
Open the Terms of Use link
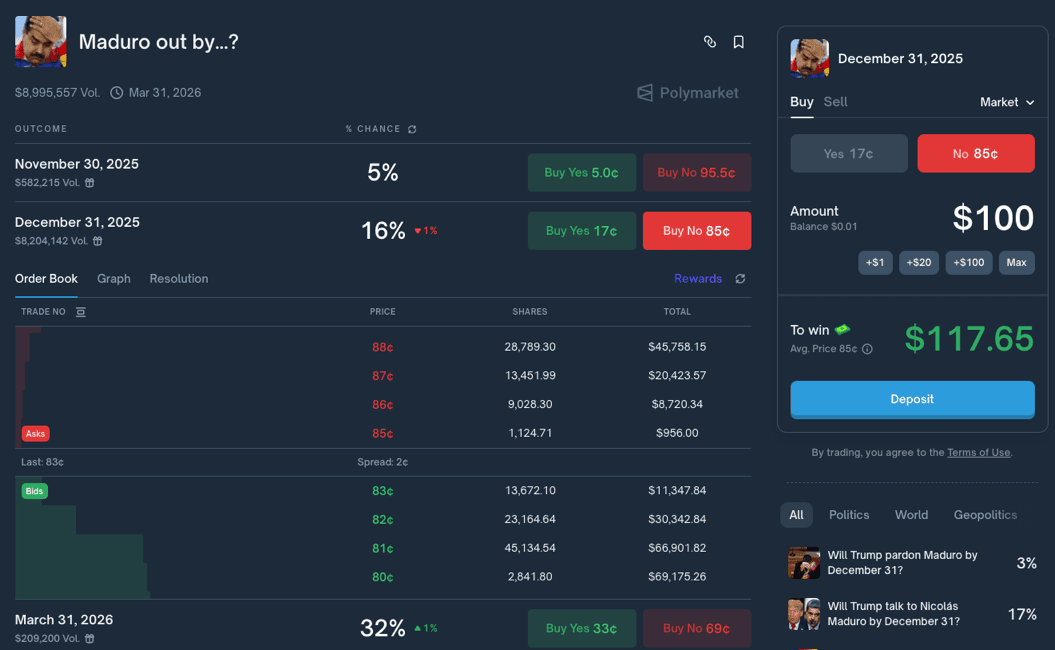pyautogui.click(x=978, y=453)
